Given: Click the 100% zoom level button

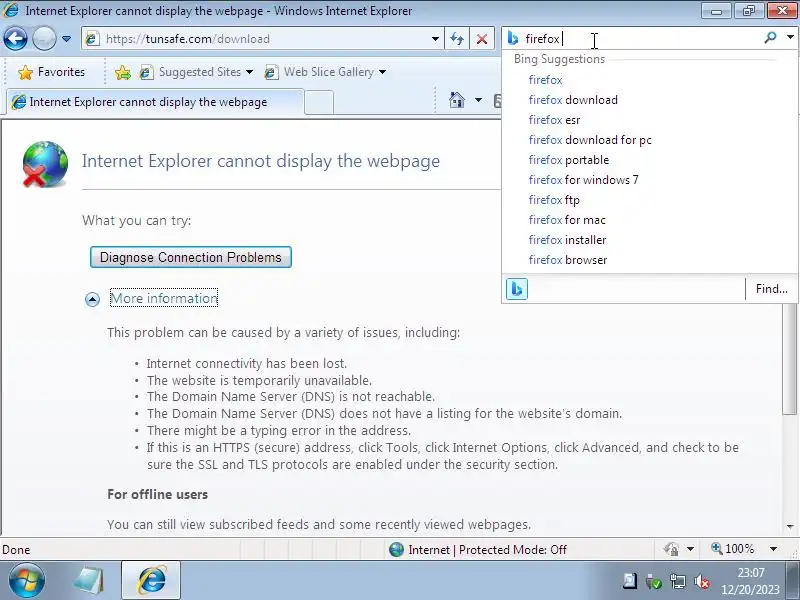Looking at the screenshot, I should click(733, 549).
